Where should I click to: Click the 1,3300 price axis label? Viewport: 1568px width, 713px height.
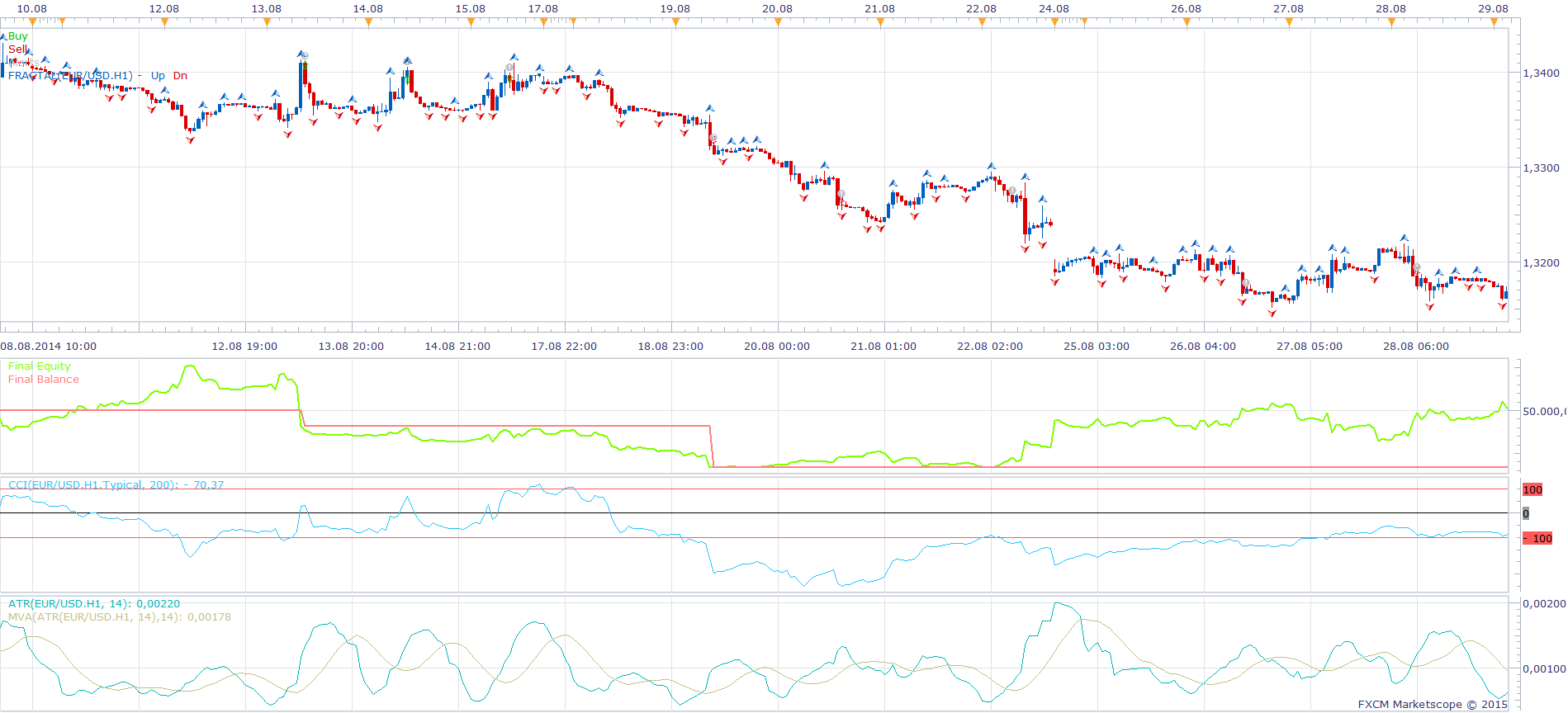(x=1542, y=168)
